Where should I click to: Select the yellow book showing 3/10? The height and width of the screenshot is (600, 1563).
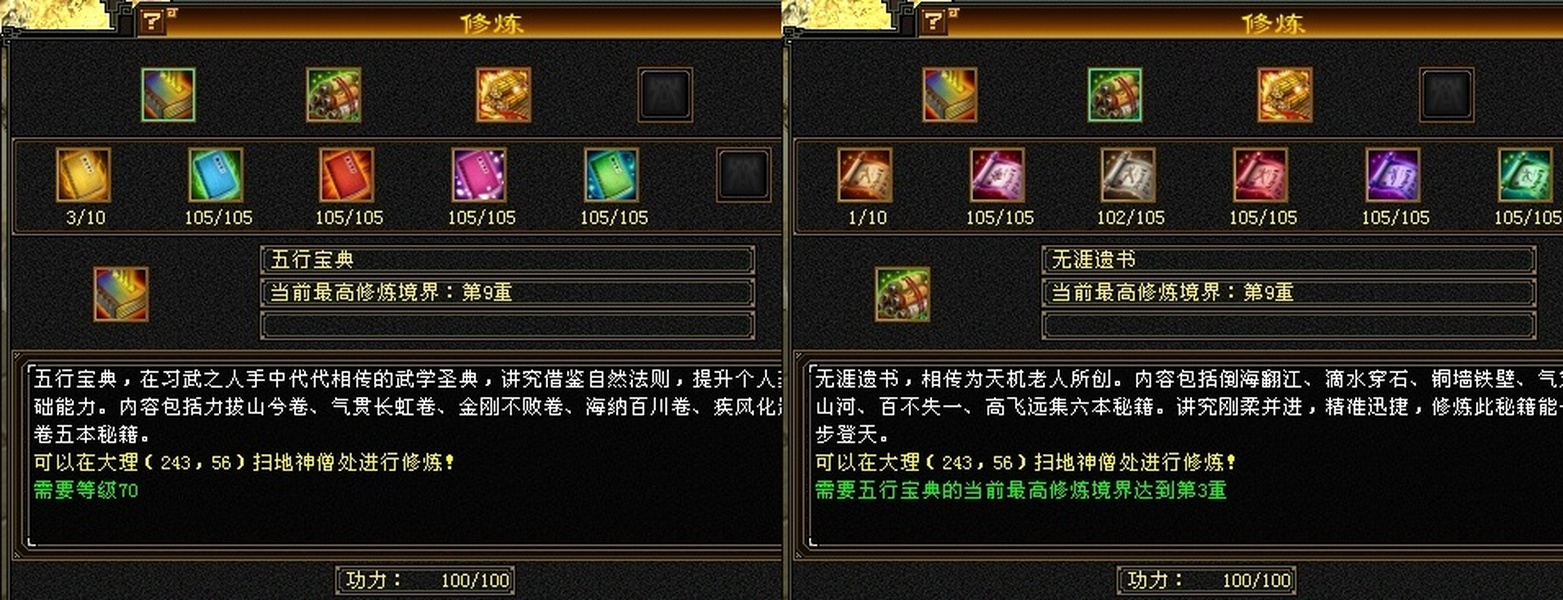click(x=83, y=175)
